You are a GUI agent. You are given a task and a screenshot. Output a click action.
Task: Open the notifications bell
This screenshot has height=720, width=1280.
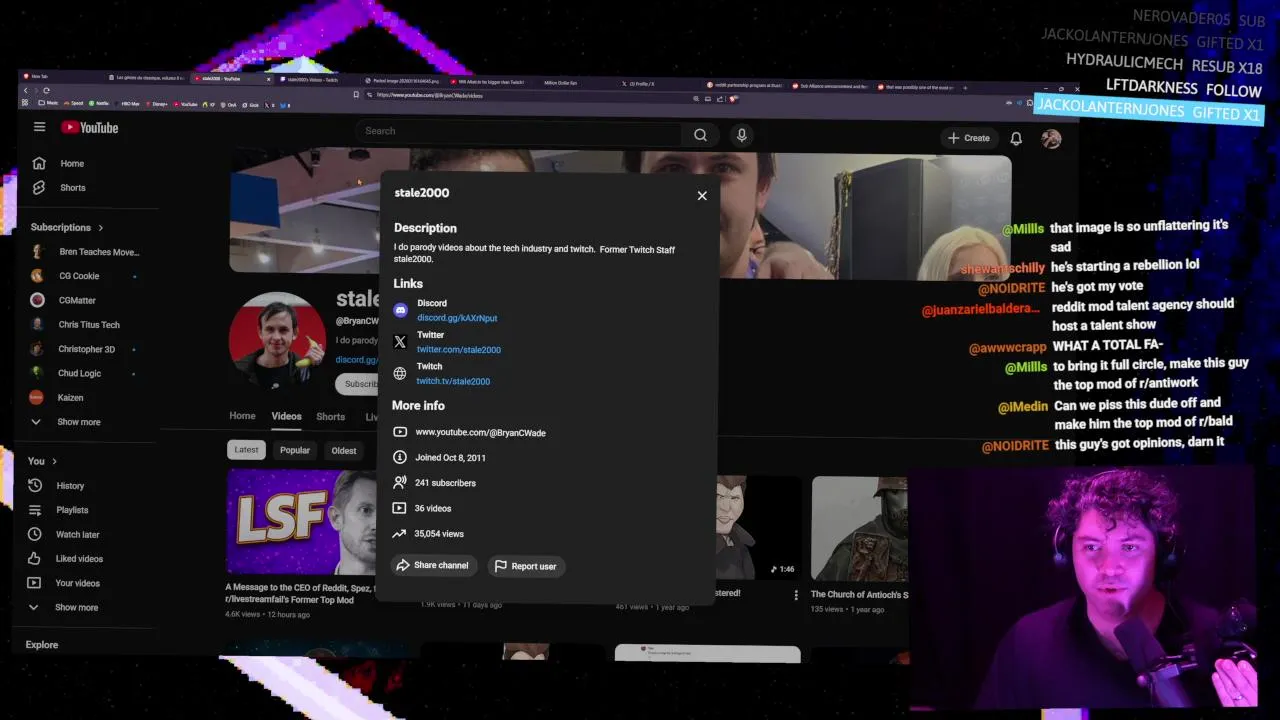coord(1016,138)
